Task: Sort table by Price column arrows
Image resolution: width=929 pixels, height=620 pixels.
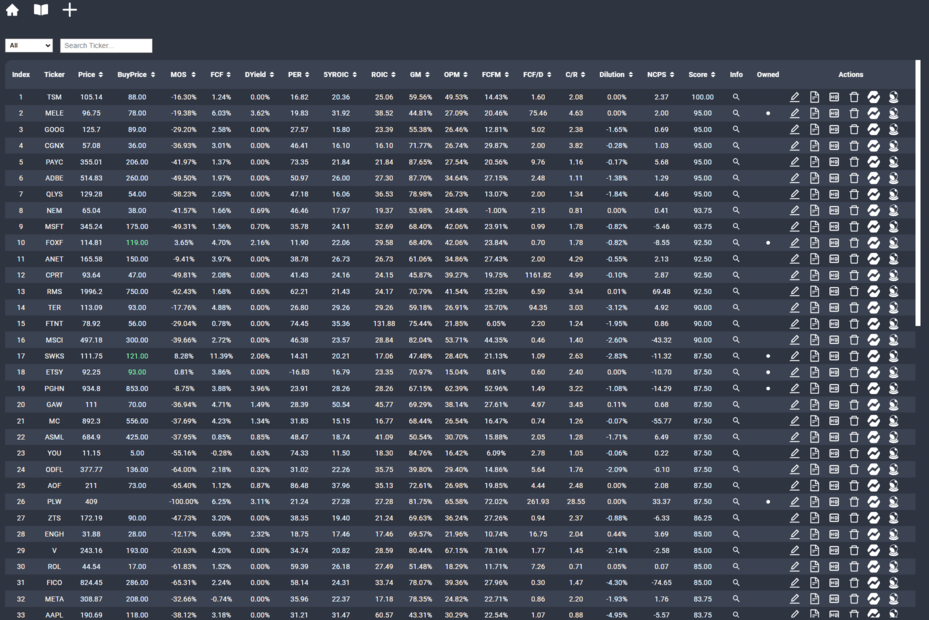Action: [x=101, y=75]
